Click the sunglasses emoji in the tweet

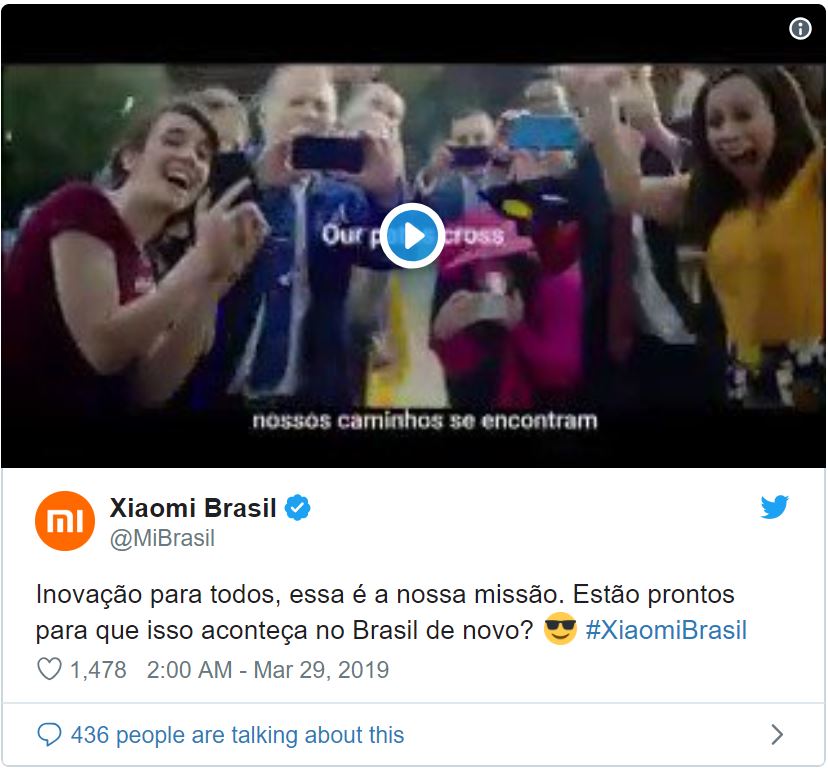point(560,629)
